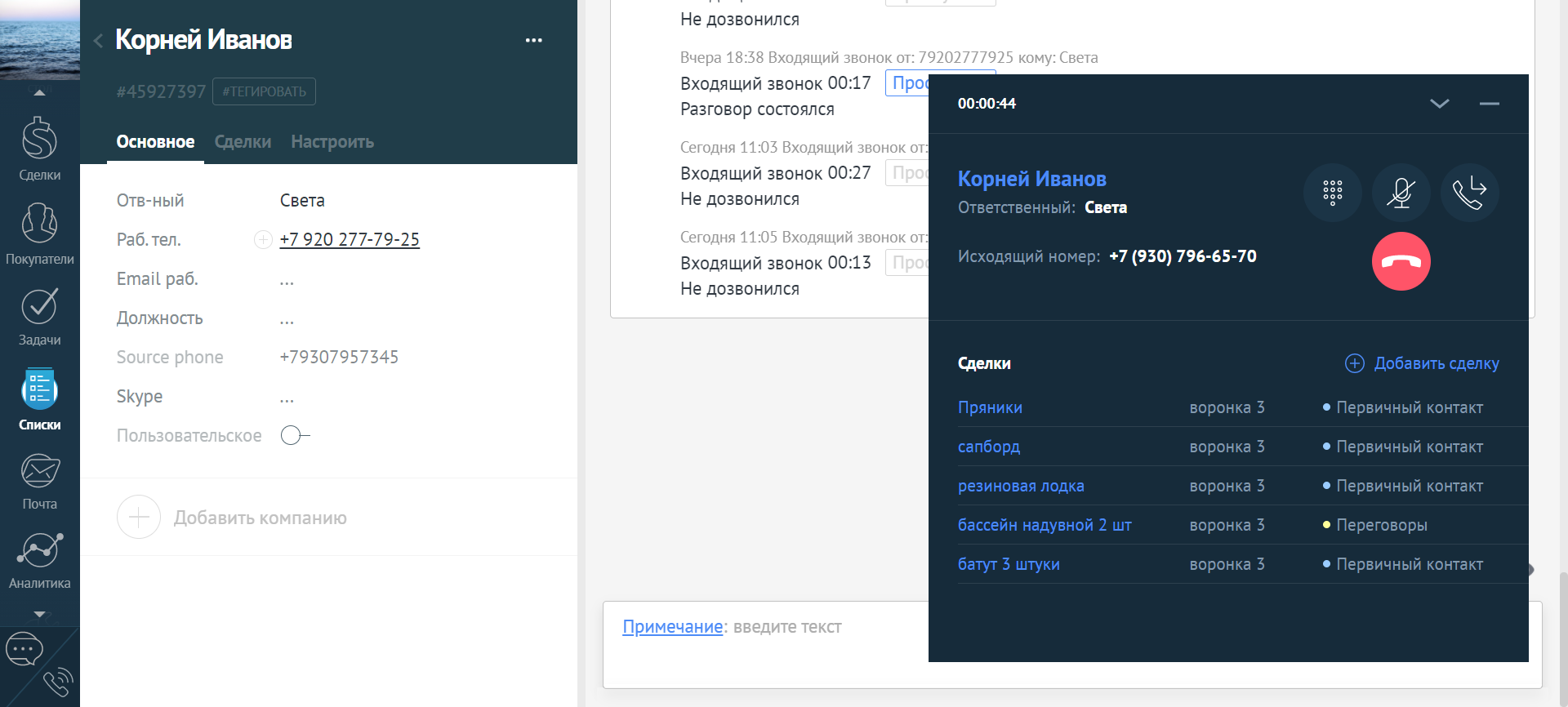Transfer the call to another user
Image resolution: width=1568 pixels, height=707 pixels.
tap(1469, 193)
